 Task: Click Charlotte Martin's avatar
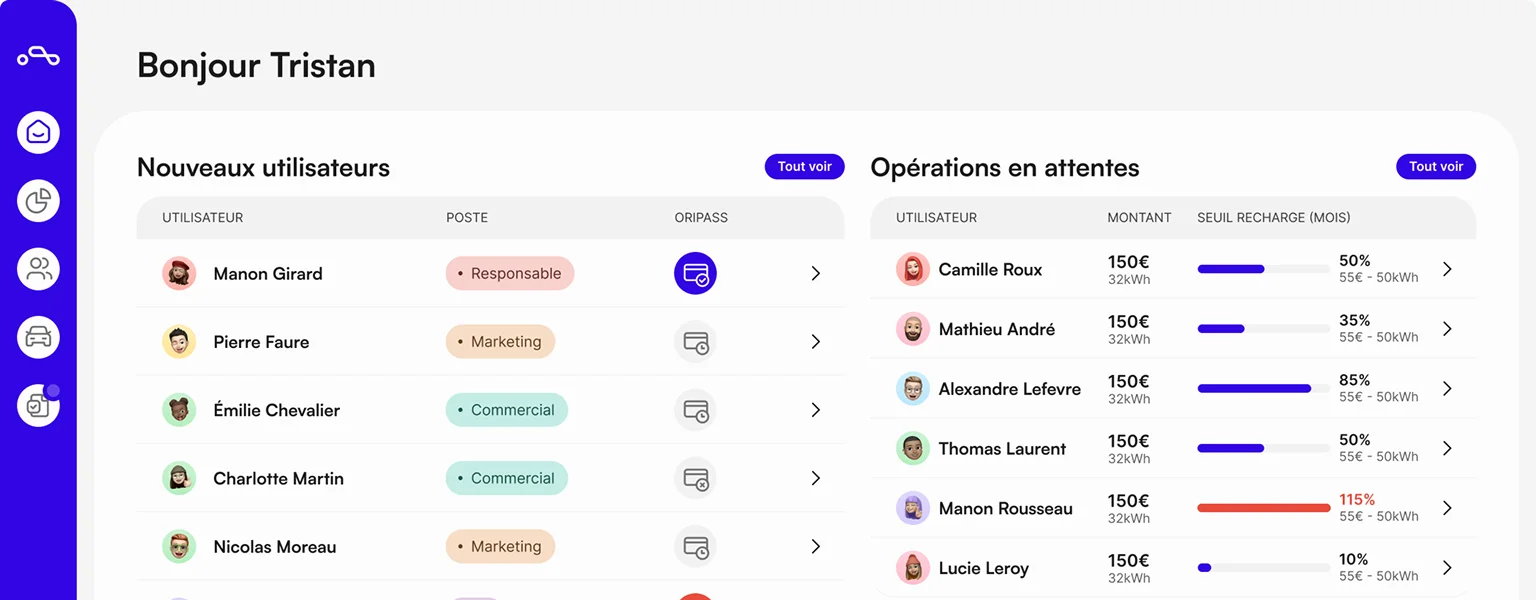click(179, 478)
